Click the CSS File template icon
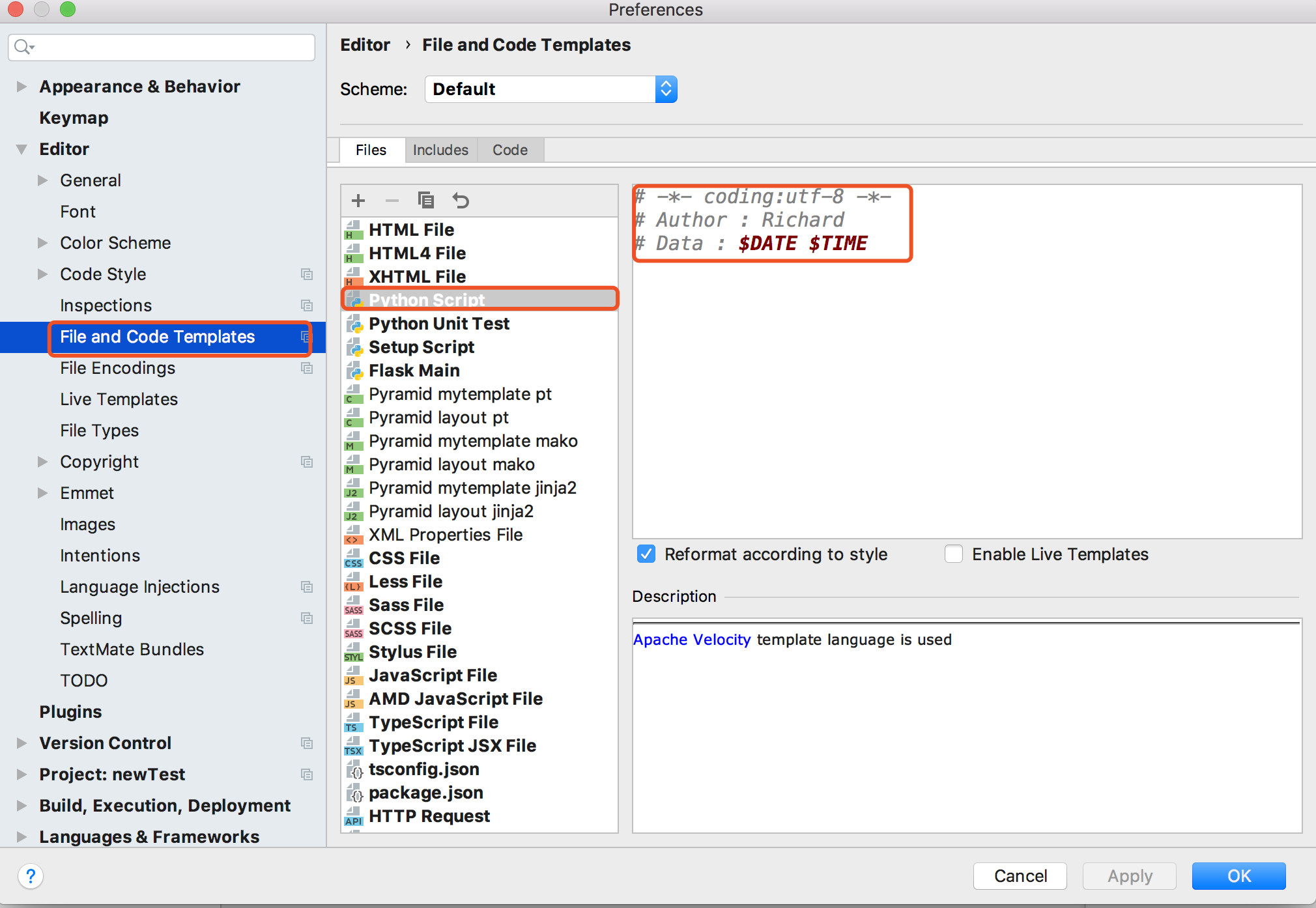1316x908 pixels. [x=353, y=558]
